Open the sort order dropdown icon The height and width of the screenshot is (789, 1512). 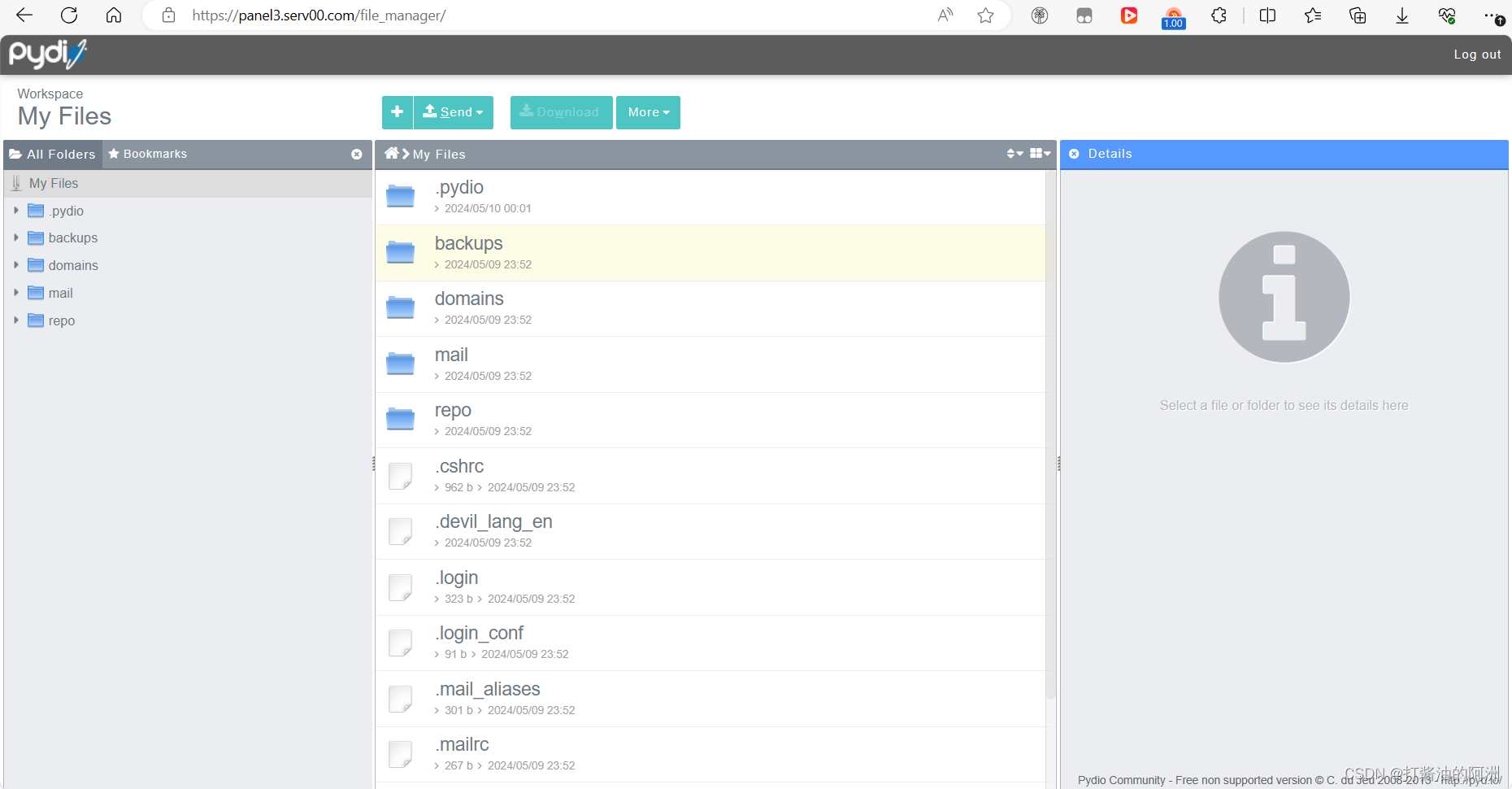1015,154
